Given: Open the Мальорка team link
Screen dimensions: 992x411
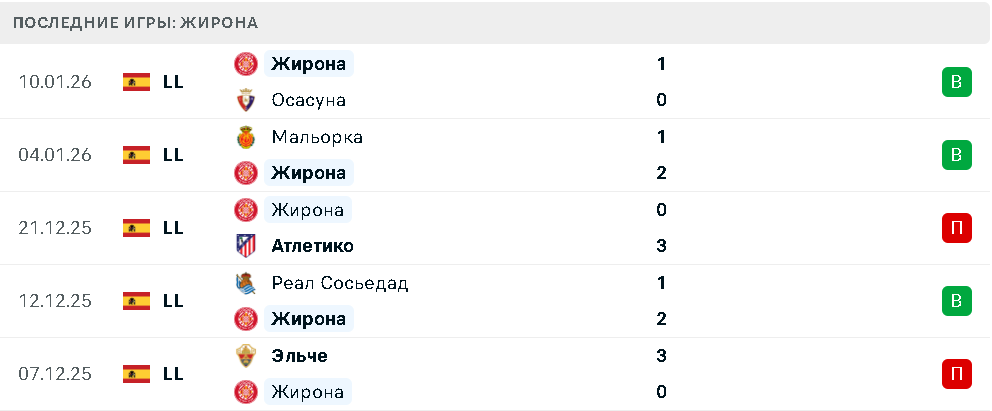Looking at the screenshot, I should click(316, 137).
